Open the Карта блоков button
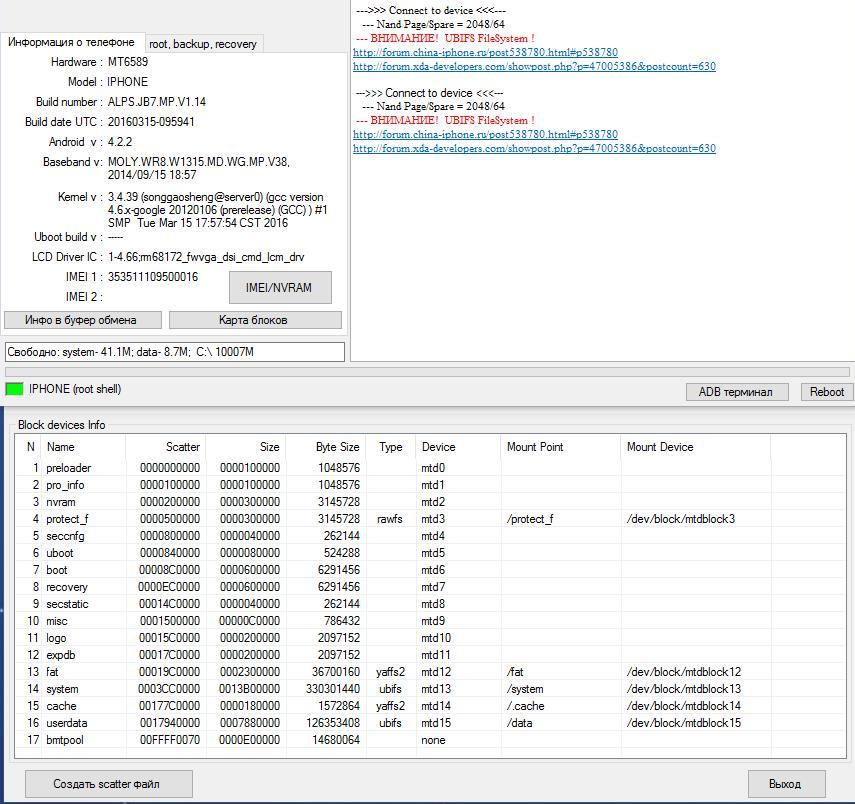The image size is (855, 804). click(x=254, y=320)
